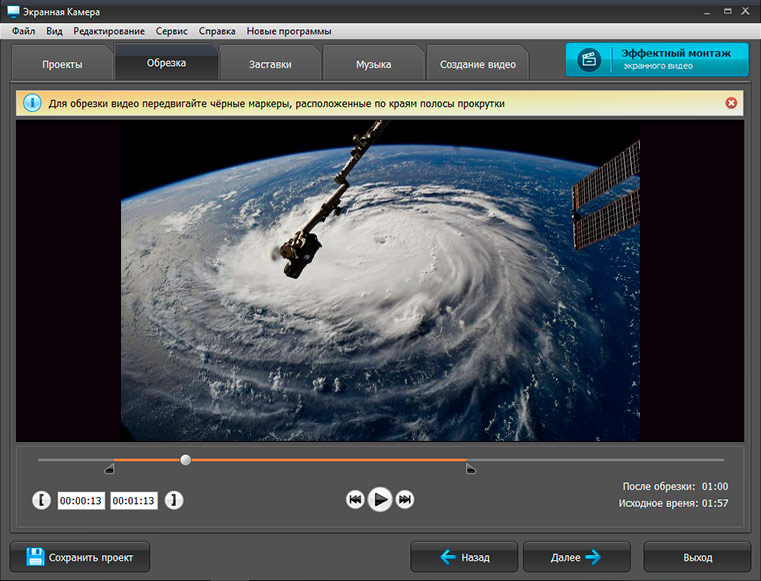The width and height of the screenshot is (761, 581).
Task: Click the Далее button
Action: pos(576,556)
